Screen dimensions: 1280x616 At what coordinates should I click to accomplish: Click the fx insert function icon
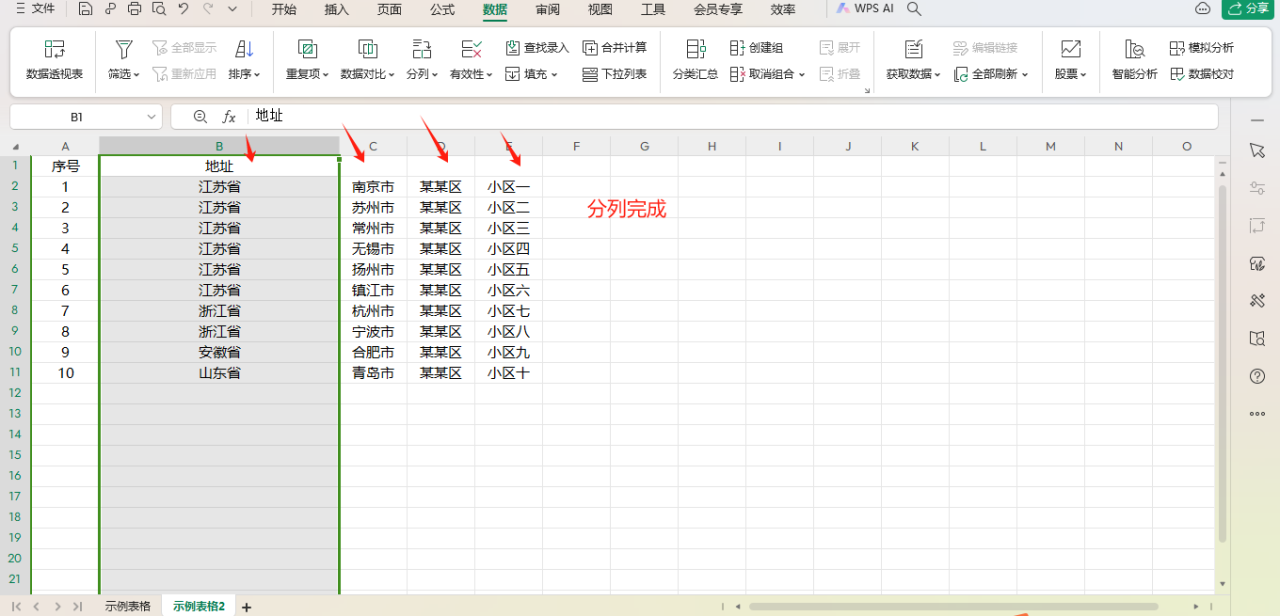coord(229,117)
